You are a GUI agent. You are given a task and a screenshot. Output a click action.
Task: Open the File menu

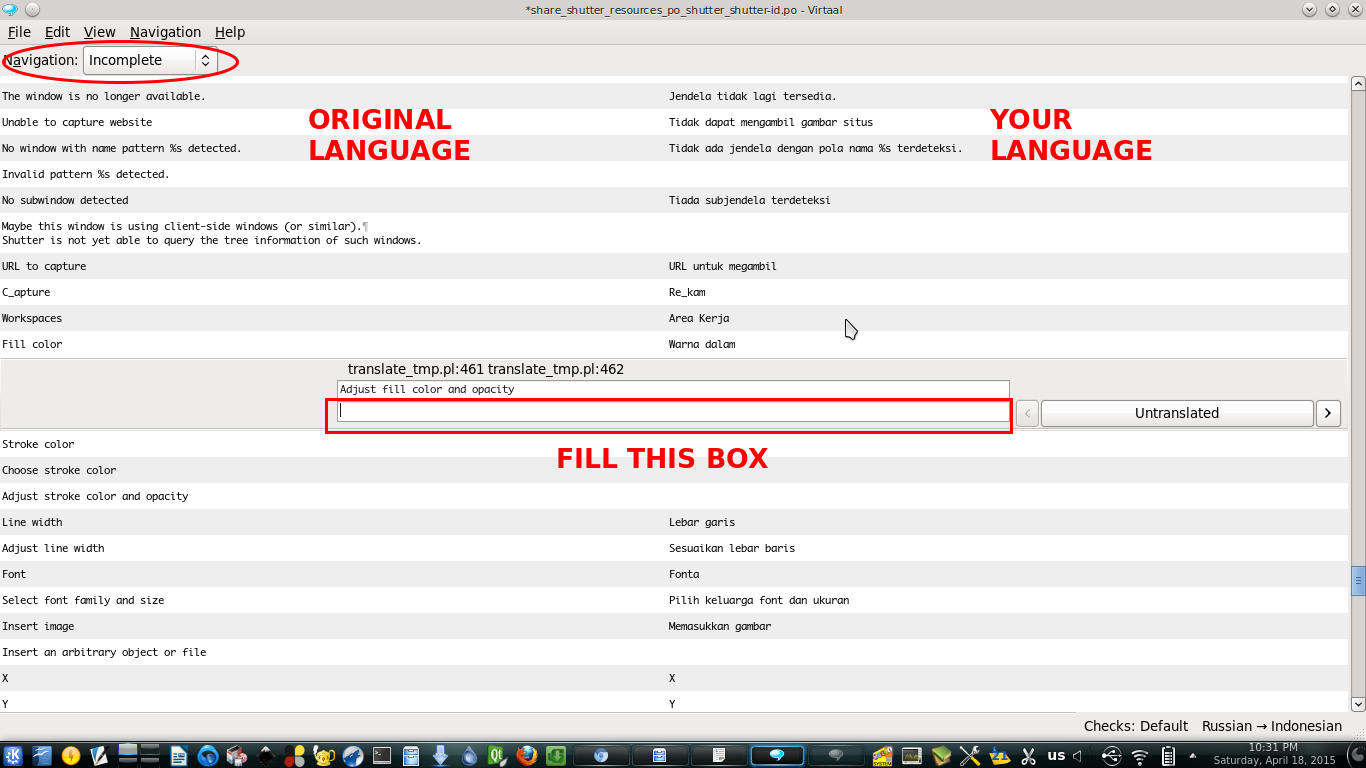click(19, 32)
